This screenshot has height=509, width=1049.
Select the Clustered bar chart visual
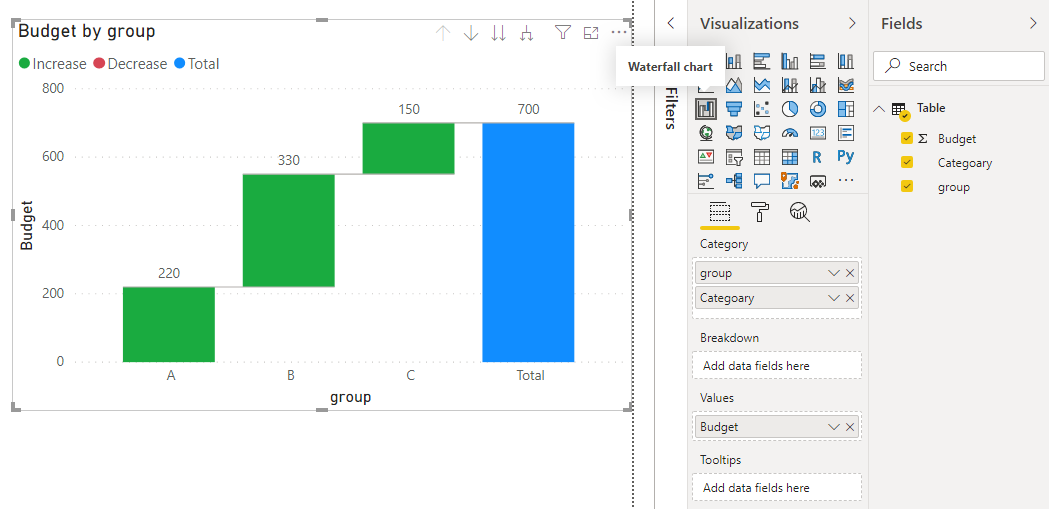pos(762,62)
